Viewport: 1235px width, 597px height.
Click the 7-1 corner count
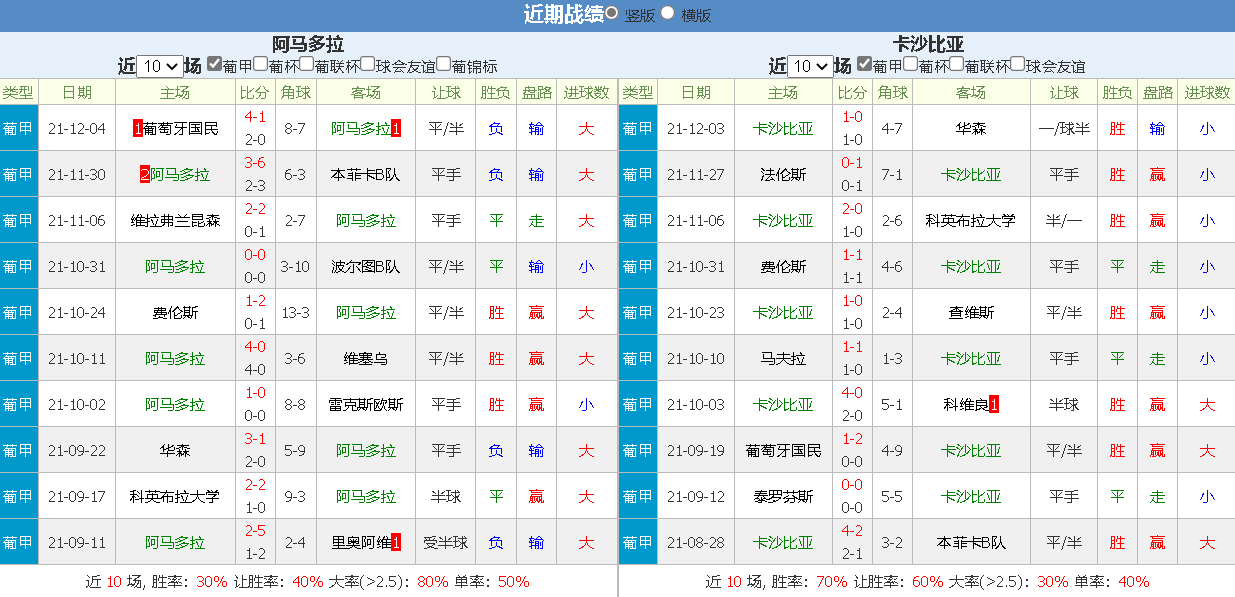pyautogui.click(x=892, y=175)
